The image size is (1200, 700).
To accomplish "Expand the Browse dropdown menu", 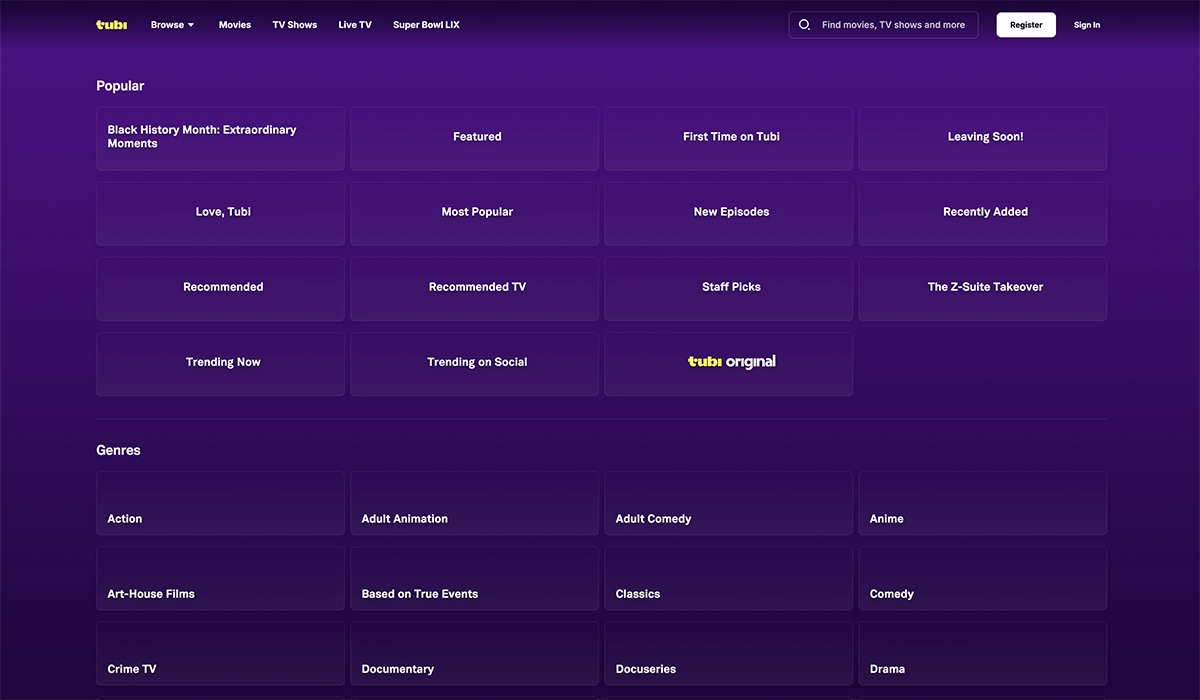I will point(173,25).
